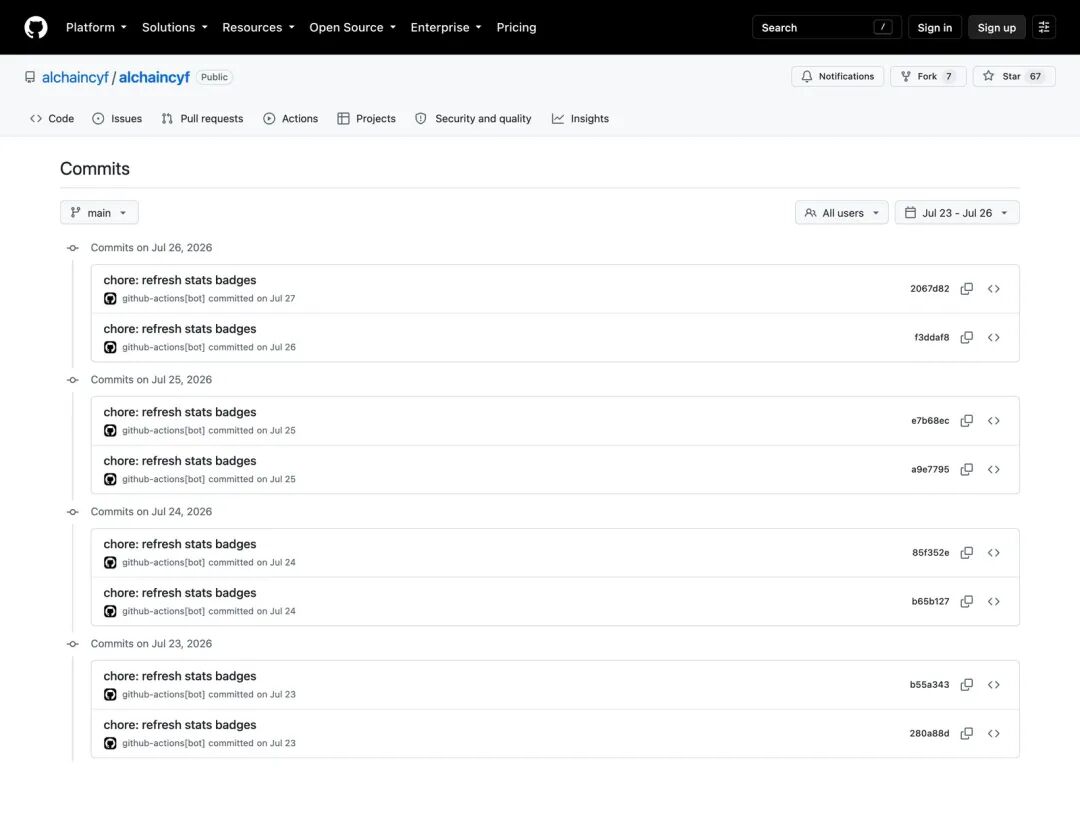Click the Sign up button
Screen dimensions: 1080x825
[996, 28]
